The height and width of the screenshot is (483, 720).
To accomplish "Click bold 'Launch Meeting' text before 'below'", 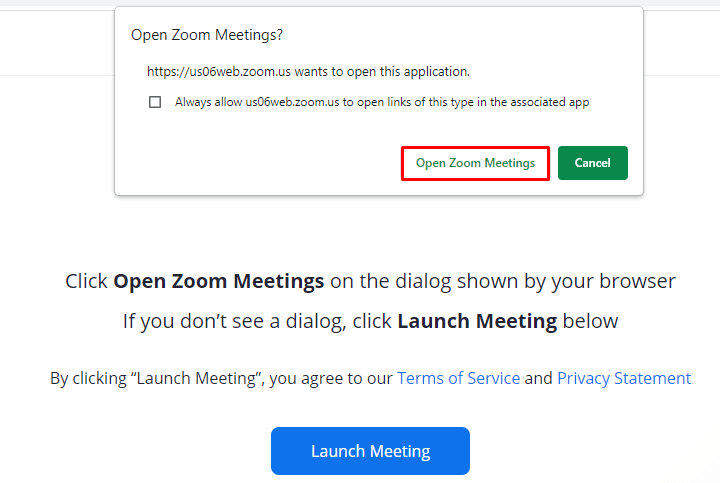I will 477,321.
